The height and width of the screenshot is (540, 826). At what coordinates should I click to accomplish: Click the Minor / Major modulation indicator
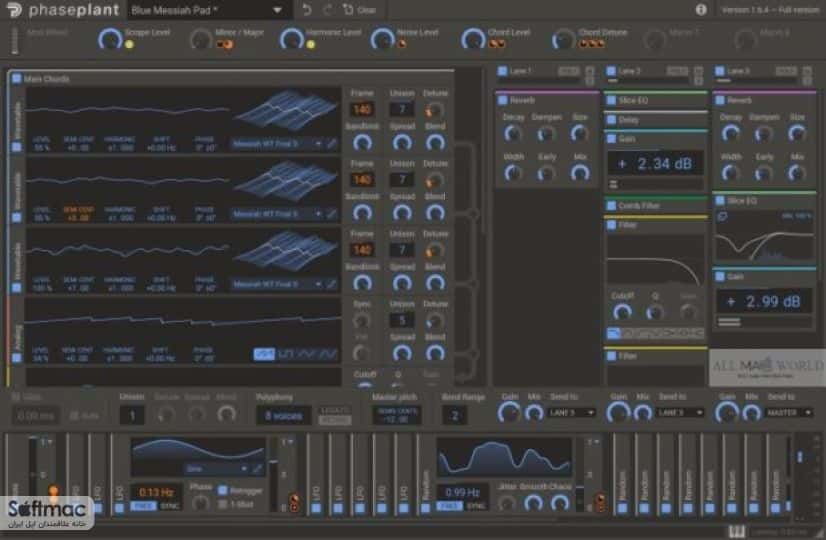224,45
